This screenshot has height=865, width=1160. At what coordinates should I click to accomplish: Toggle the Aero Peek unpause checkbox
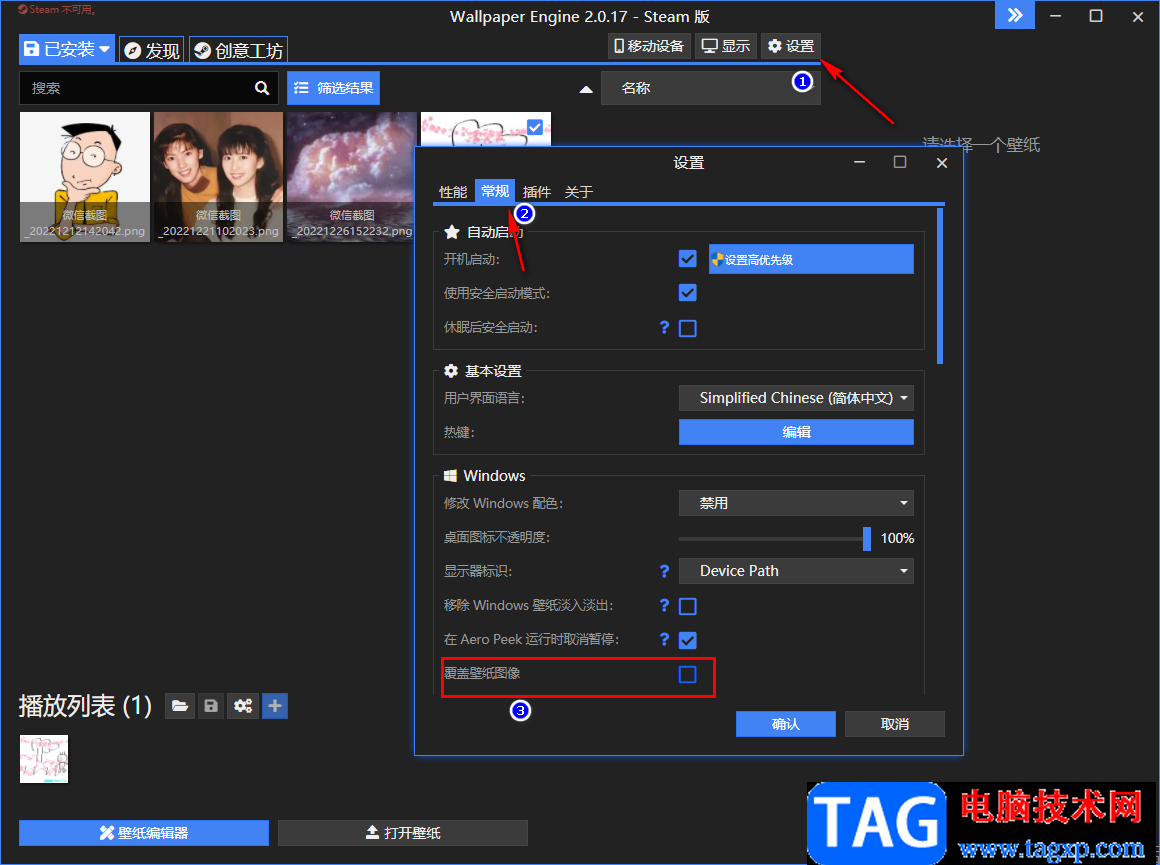687,640
